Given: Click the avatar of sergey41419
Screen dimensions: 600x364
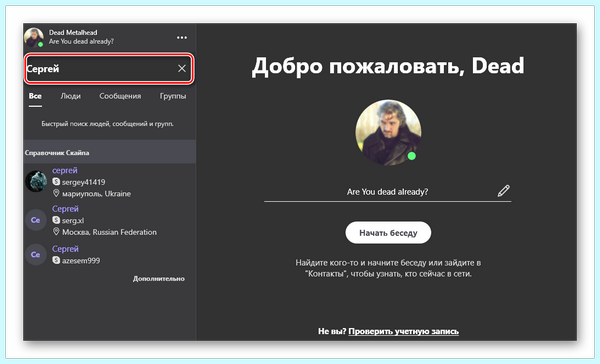Looking at the screenshot, I should pyautogui.click(x=36, y=181).
